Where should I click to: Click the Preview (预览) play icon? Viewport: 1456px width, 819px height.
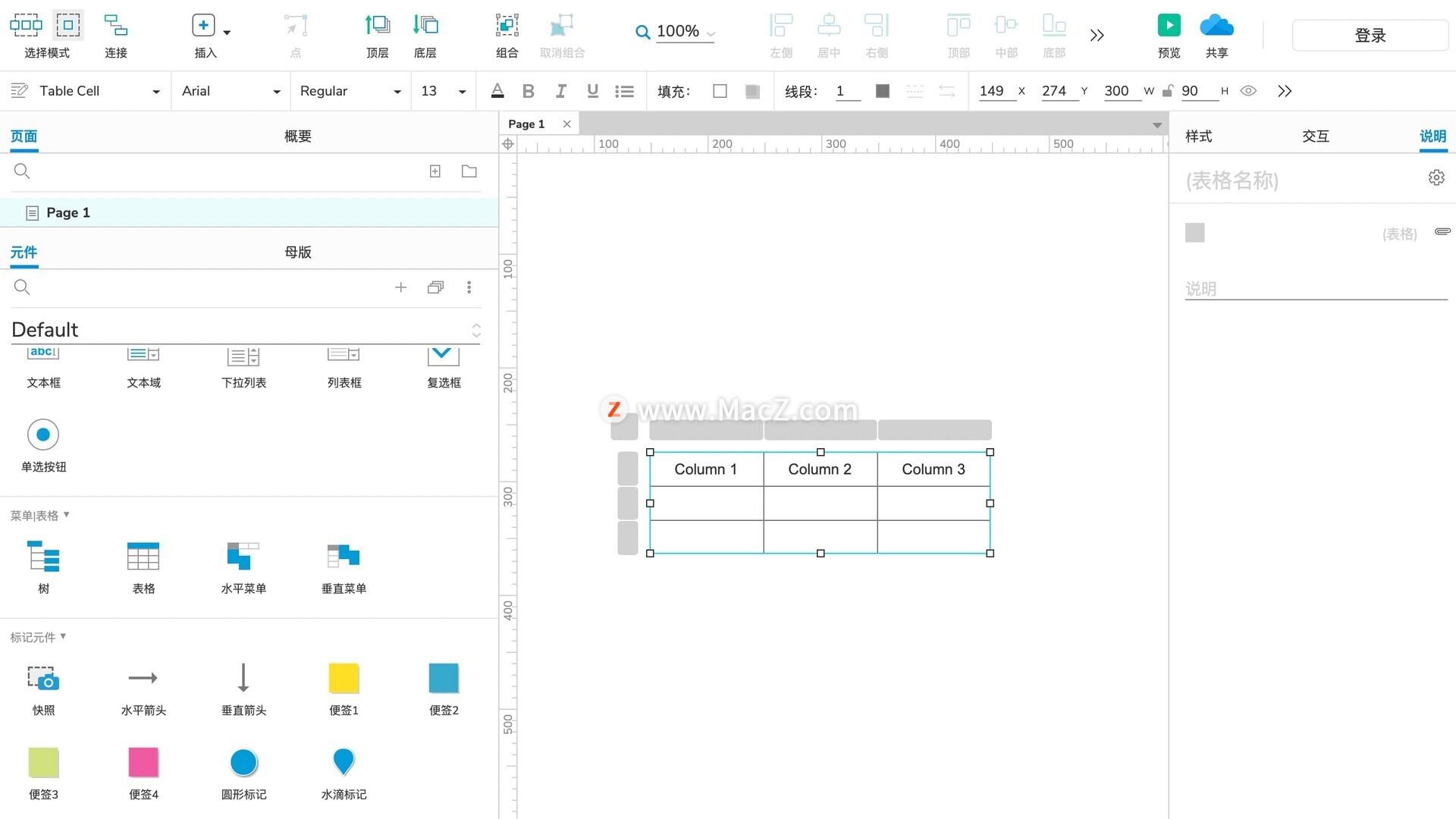pyautogui.click(x=1169, y=25)
